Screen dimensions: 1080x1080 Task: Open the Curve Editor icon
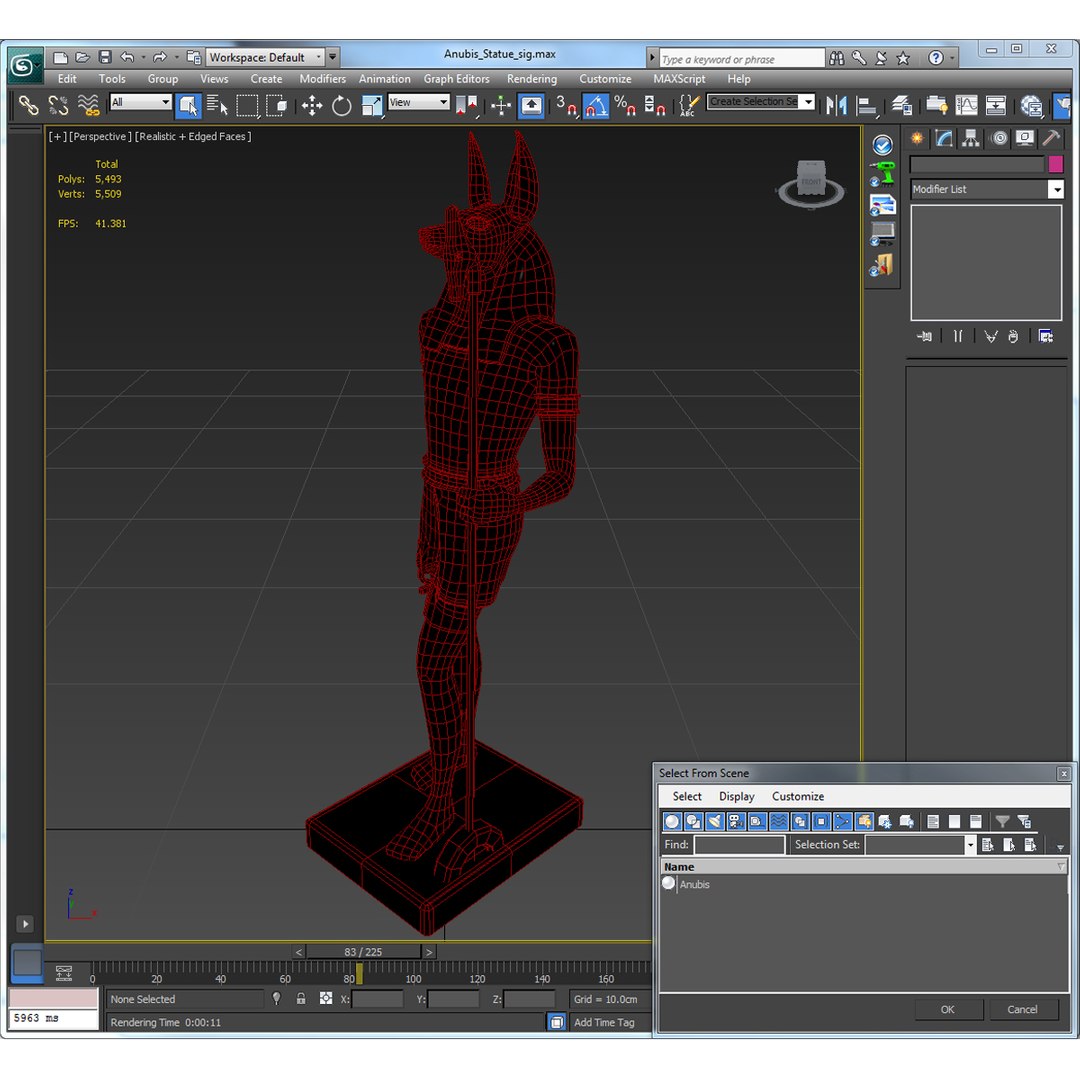[966, 105]
